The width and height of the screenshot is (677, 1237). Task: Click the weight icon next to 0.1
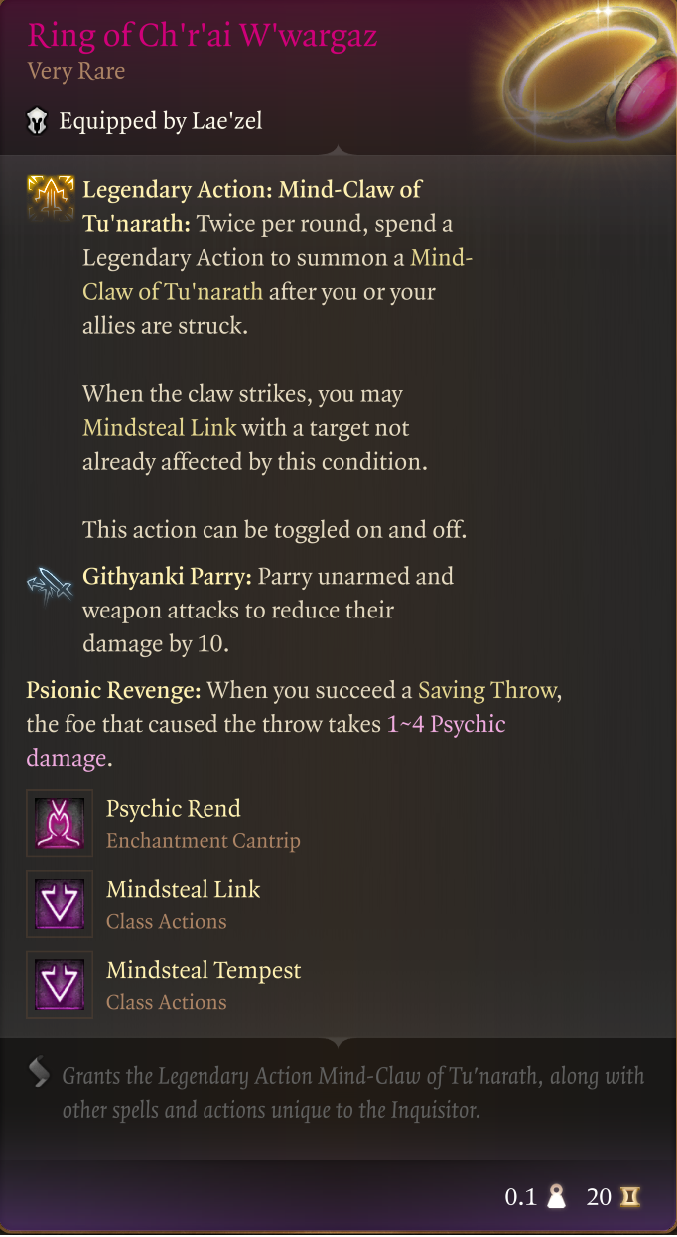pyautogui.click(x=557, y=1197)
